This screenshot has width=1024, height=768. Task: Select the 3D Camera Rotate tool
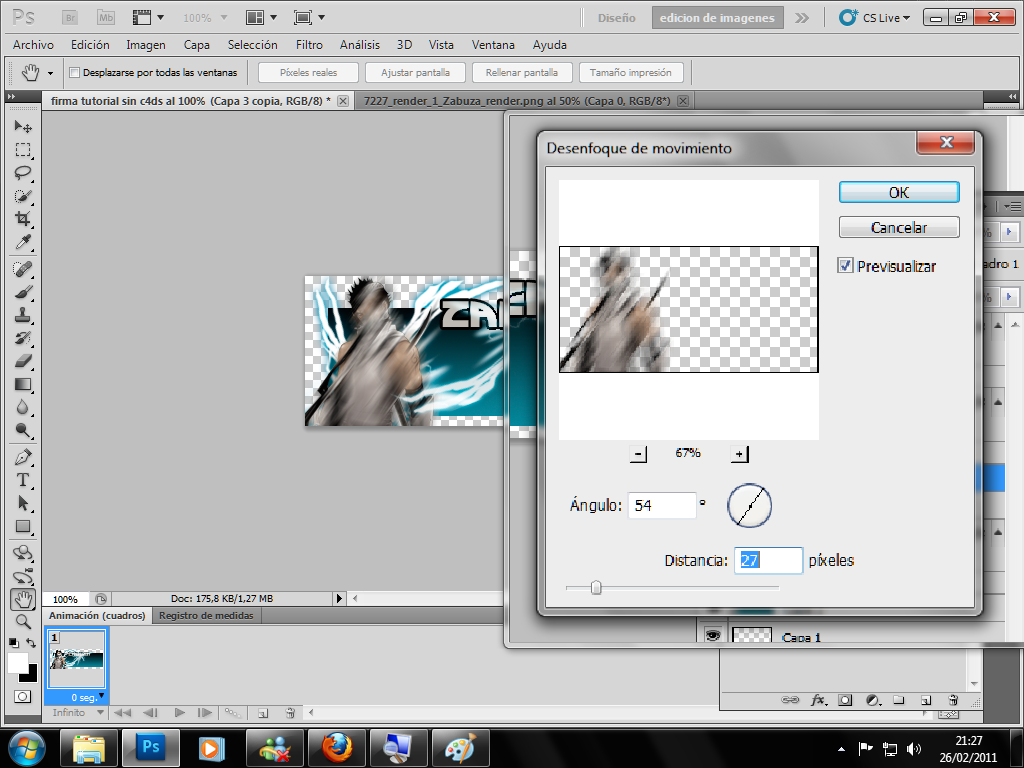click(x=23, y=576)
